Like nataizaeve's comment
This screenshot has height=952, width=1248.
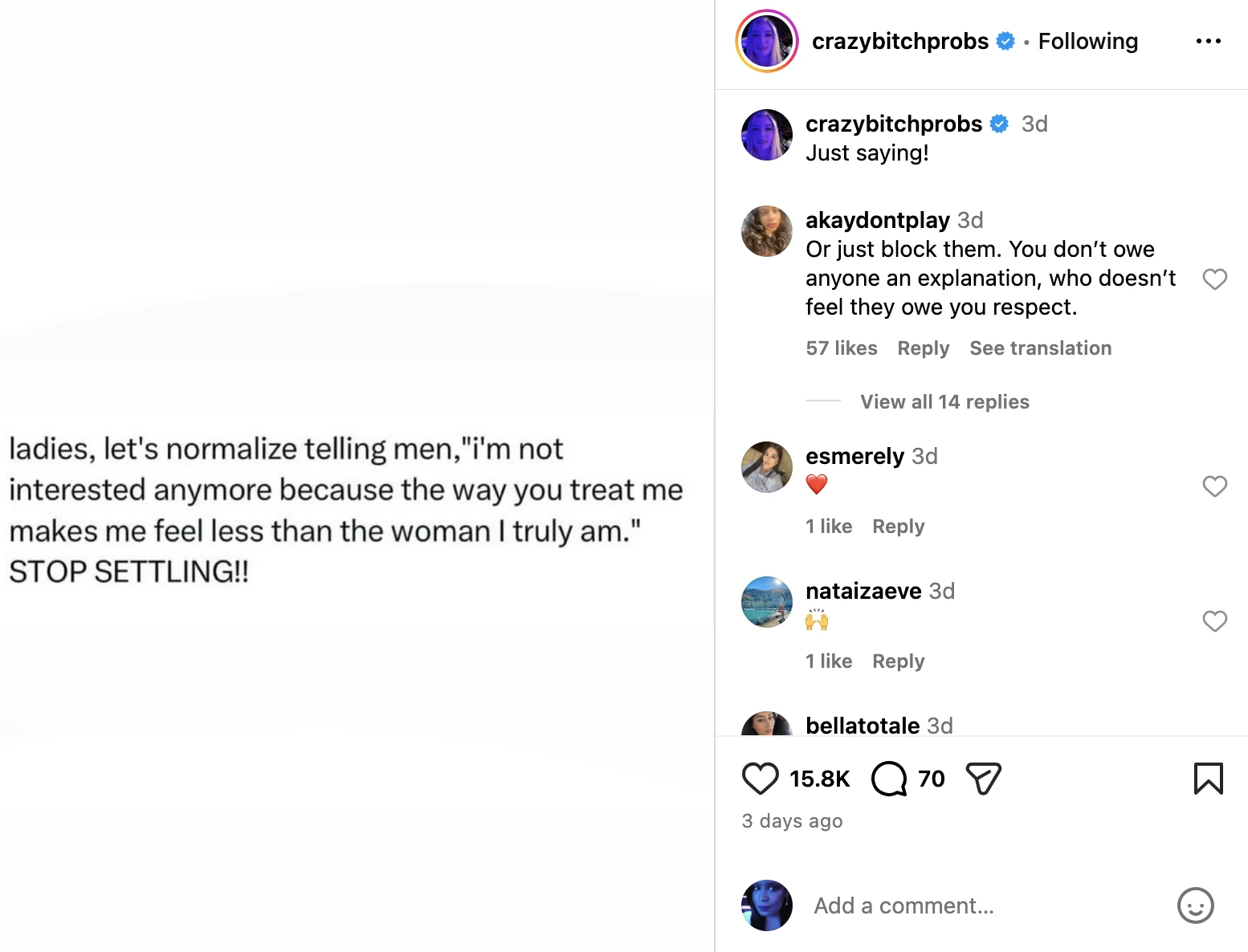[1214, 620]
